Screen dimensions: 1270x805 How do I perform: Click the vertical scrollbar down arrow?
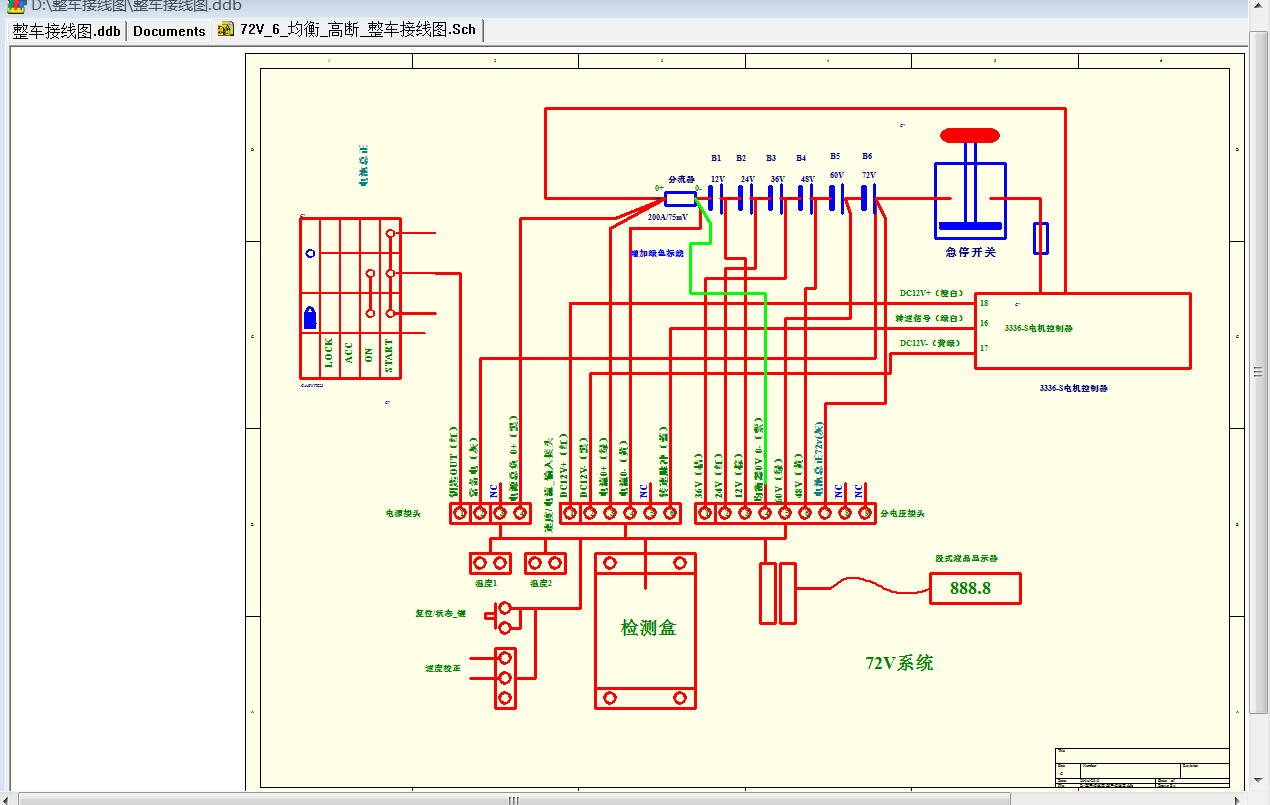[x=1259, y=780]
